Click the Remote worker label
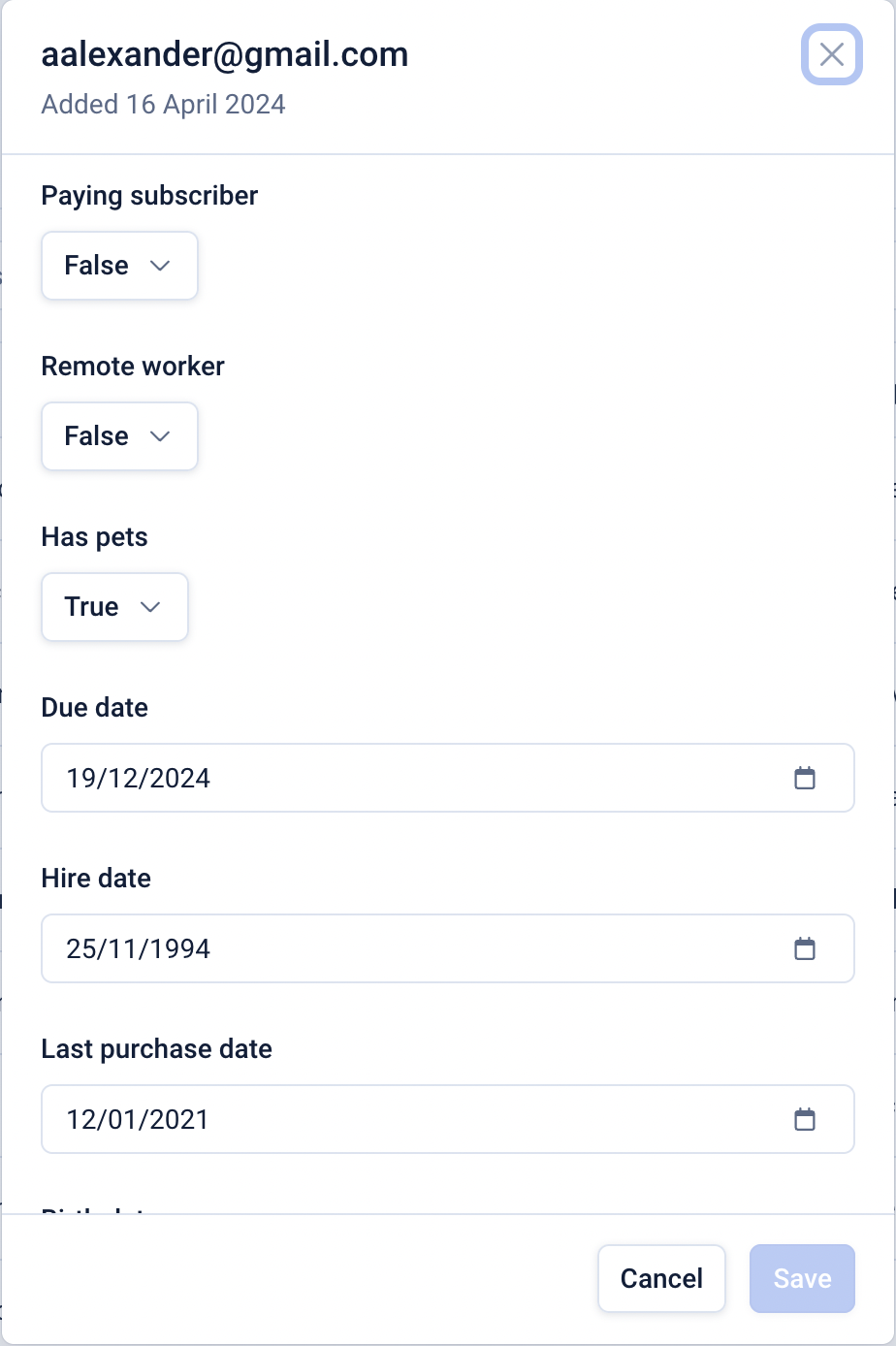The image size is (896, 1346). pos(133,367)
